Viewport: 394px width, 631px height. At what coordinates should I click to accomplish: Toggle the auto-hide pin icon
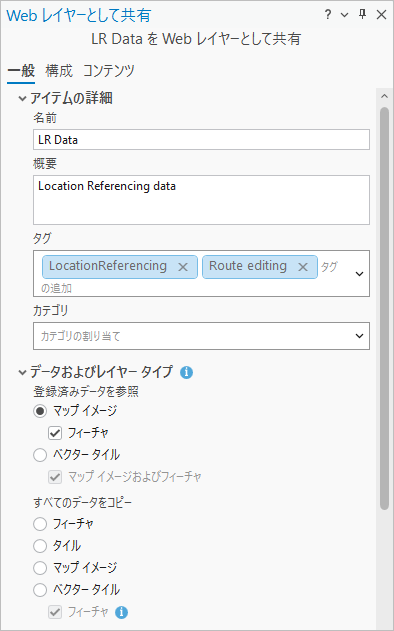coord(363,14)
